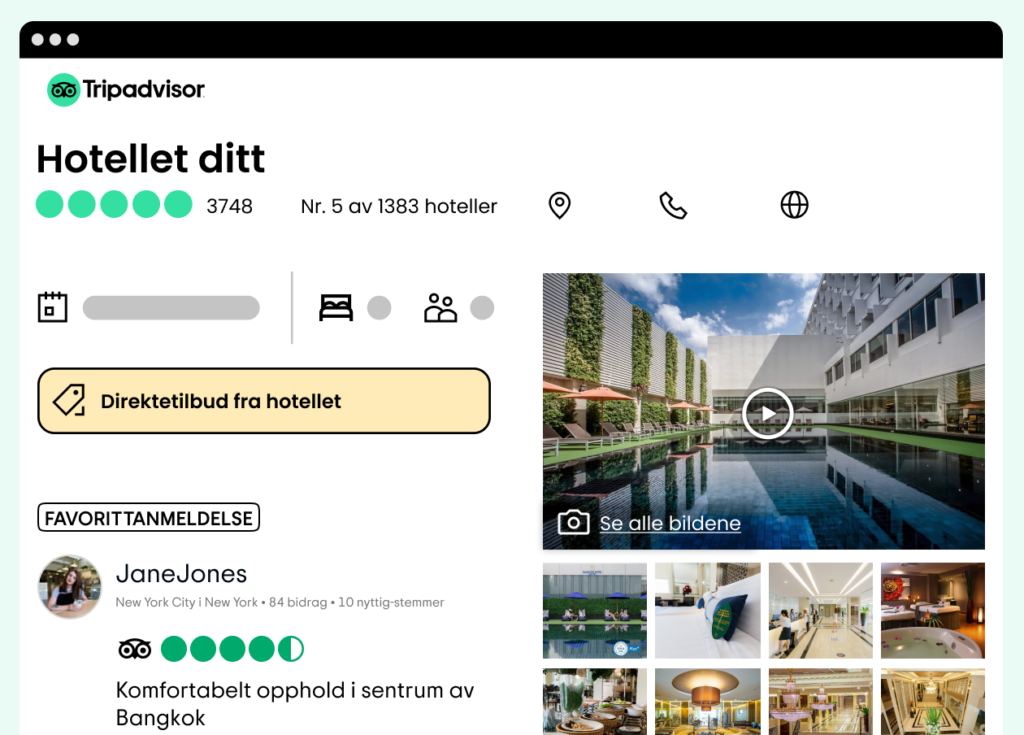Click the JaneJones reviewer name
The image size is (1024, 735).
[182, 574]
